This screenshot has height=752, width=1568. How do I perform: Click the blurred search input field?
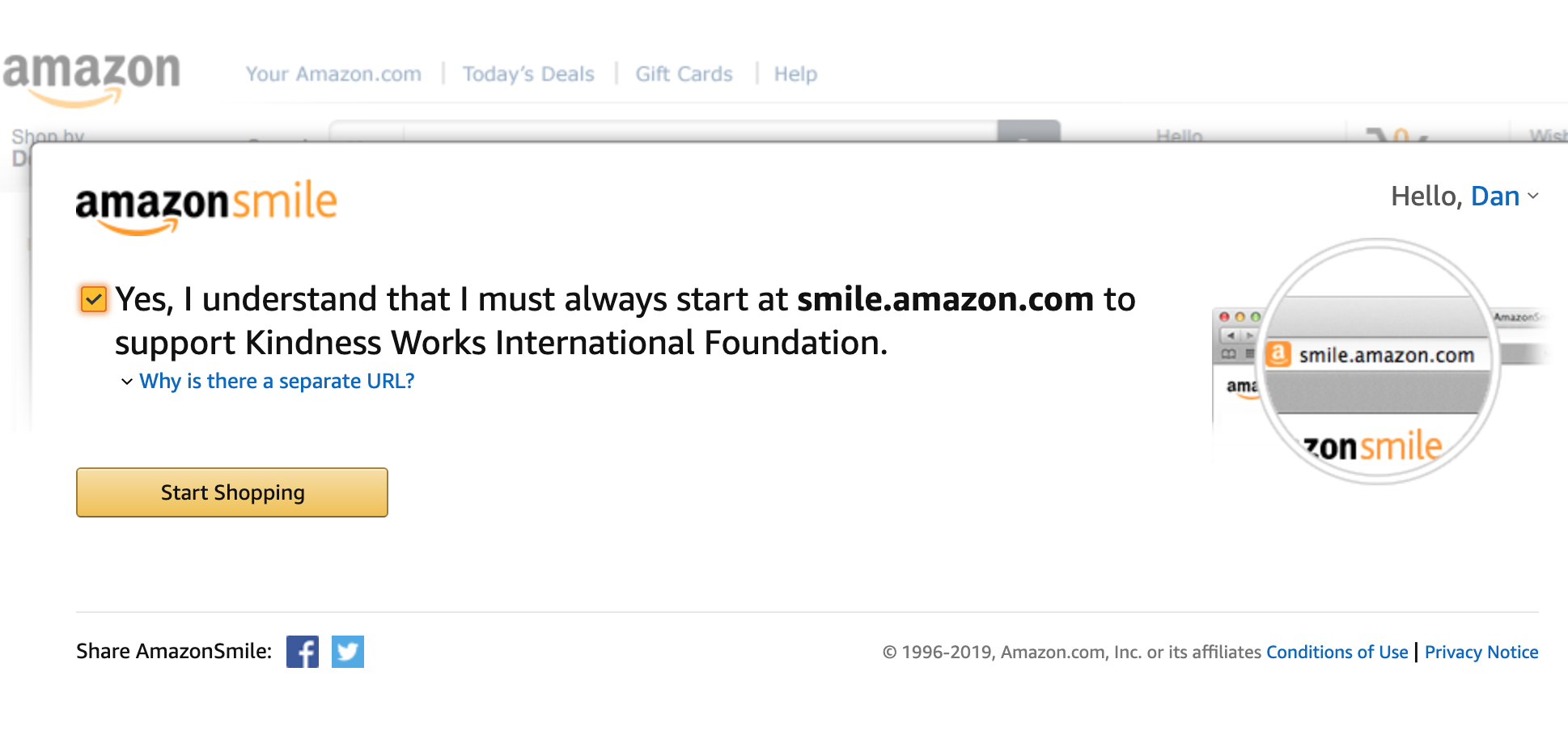click(700, 131)
